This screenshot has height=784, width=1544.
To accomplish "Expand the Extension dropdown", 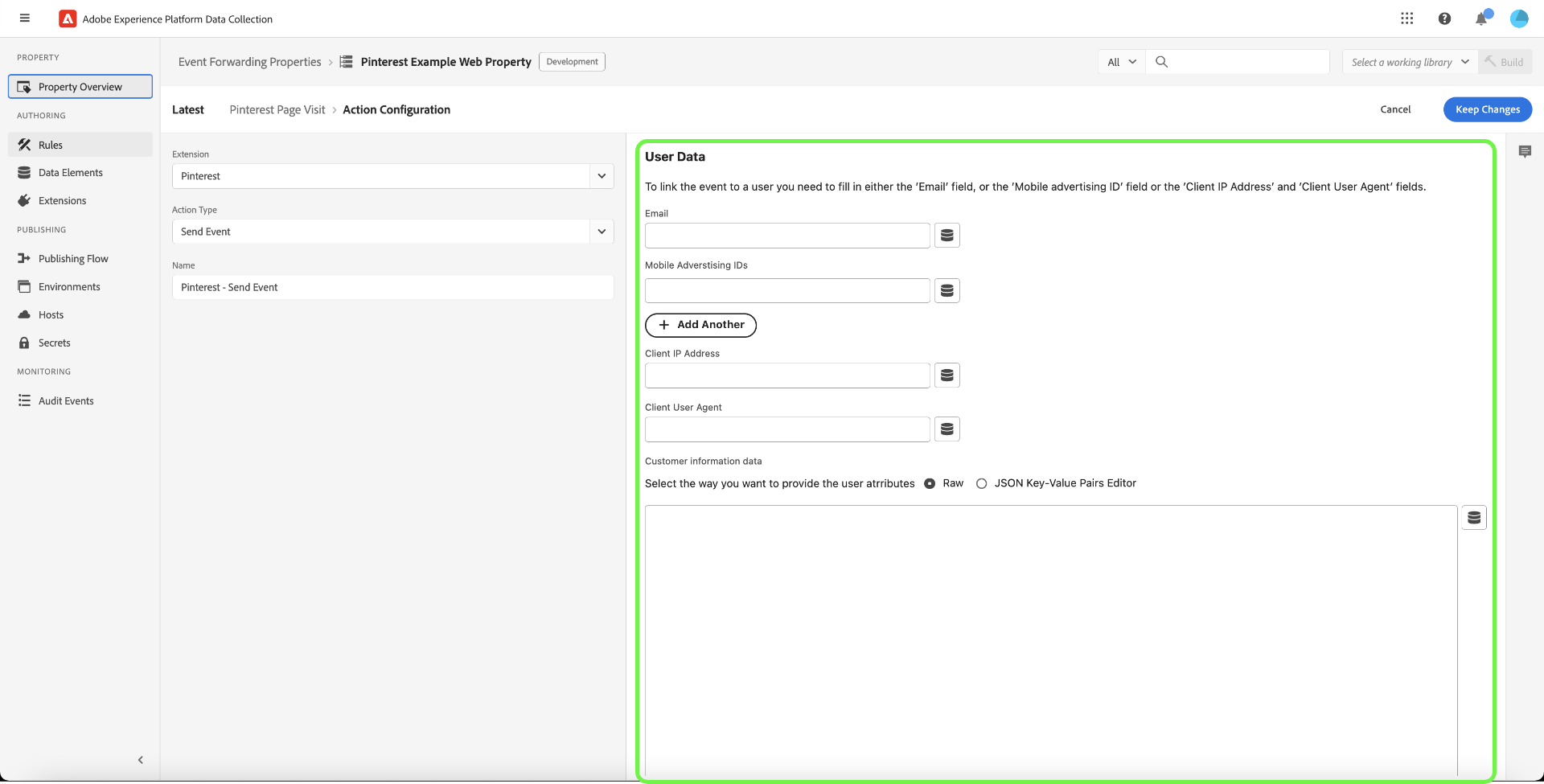I will click(x=602, y=176).
